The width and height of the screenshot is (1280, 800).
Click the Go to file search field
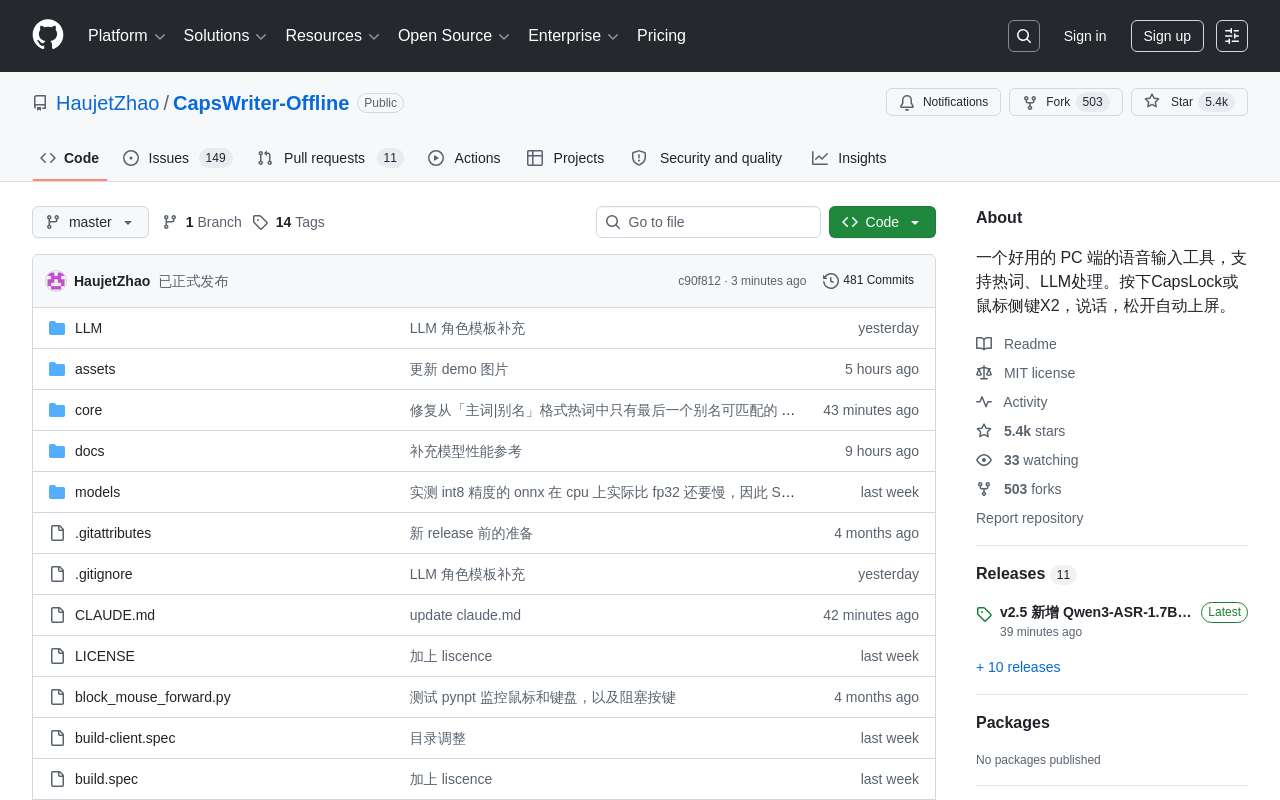pyautogui.click(x=708, y=222)
